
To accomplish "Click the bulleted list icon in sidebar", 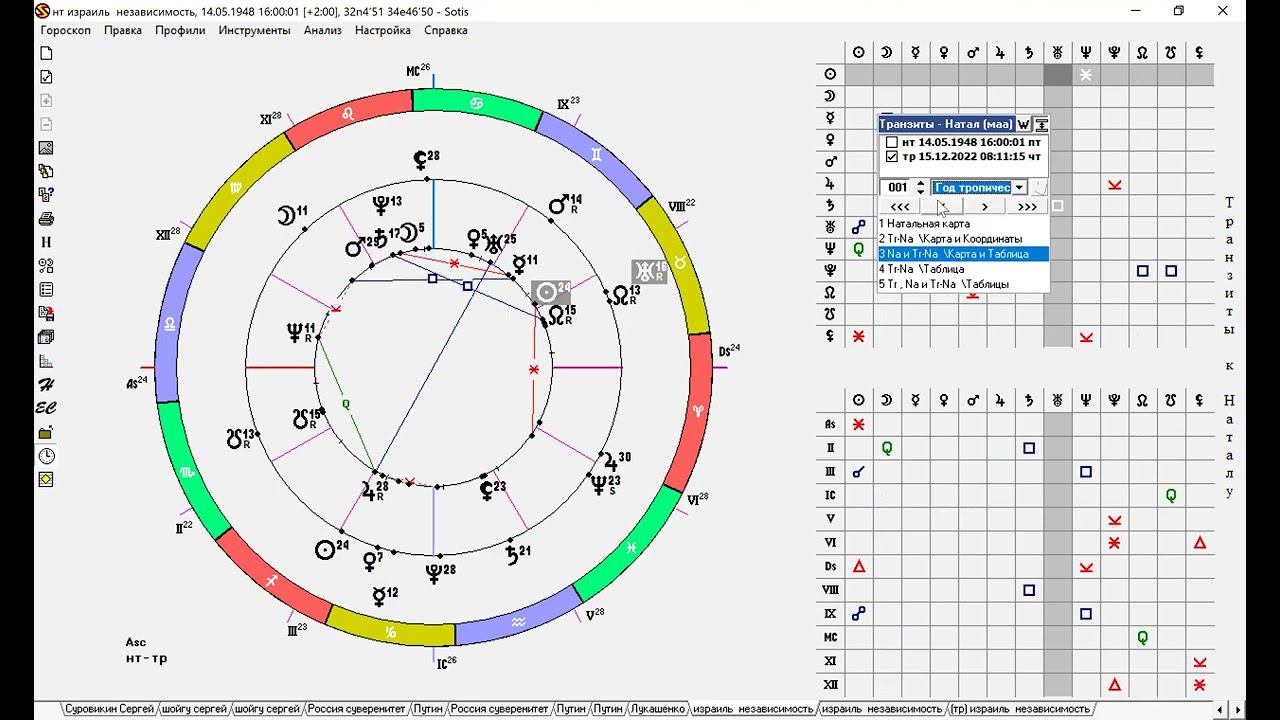I will [46, 290].
